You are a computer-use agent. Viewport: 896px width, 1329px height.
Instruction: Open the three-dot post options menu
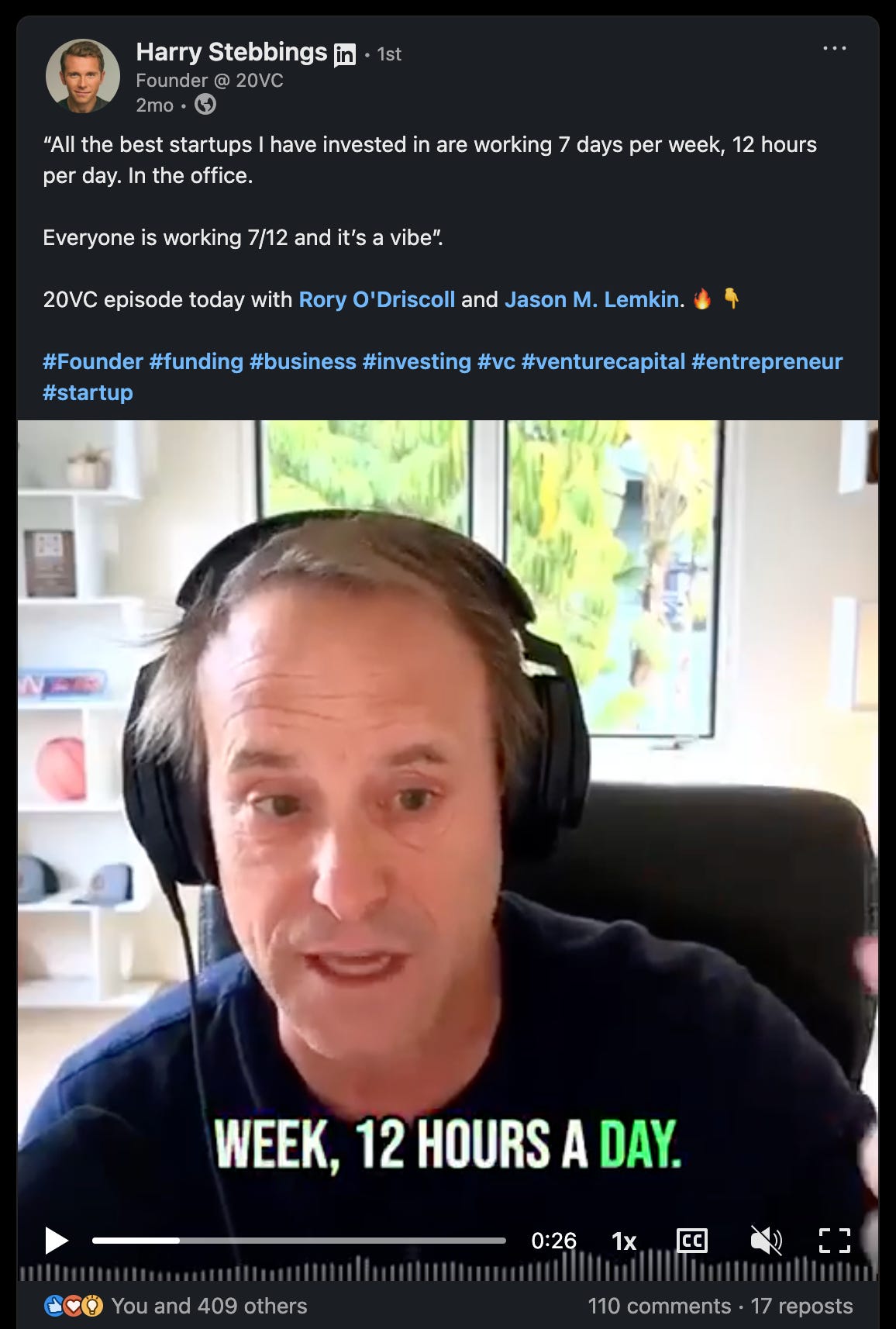coord(835,48)
